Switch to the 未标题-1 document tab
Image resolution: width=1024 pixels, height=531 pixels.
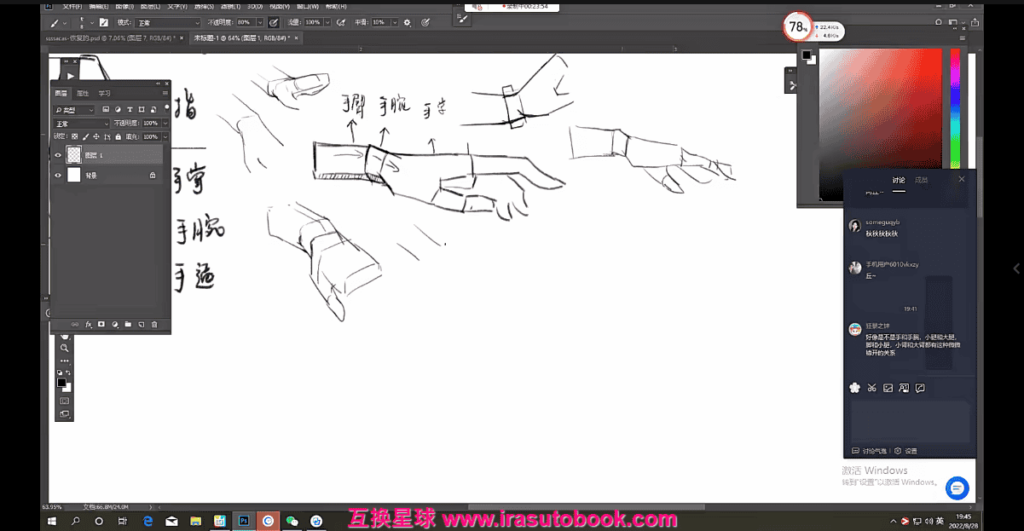(x=228, y=38)
